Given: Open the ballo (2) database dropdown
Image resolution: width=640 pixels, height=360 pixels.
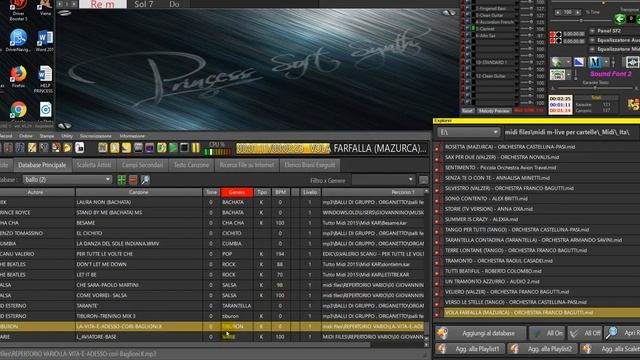Looking at the screenshot, I should tap(67, 180).
